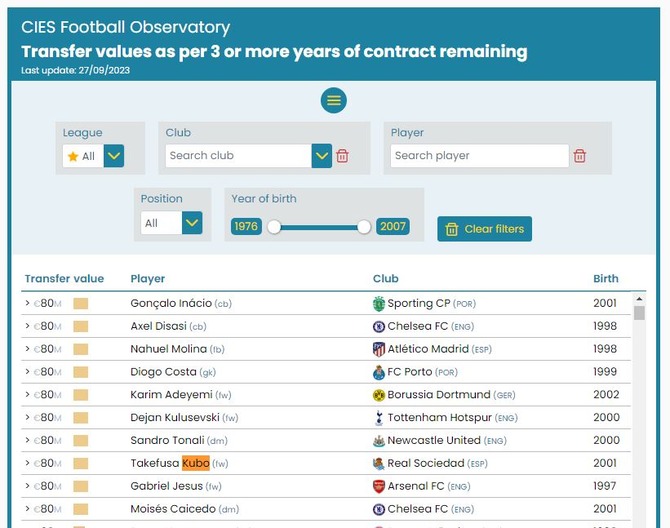Viewport: 670px width, 528px height.
Task: Open the Position dropdown arrow
Action: click(192, 223)
